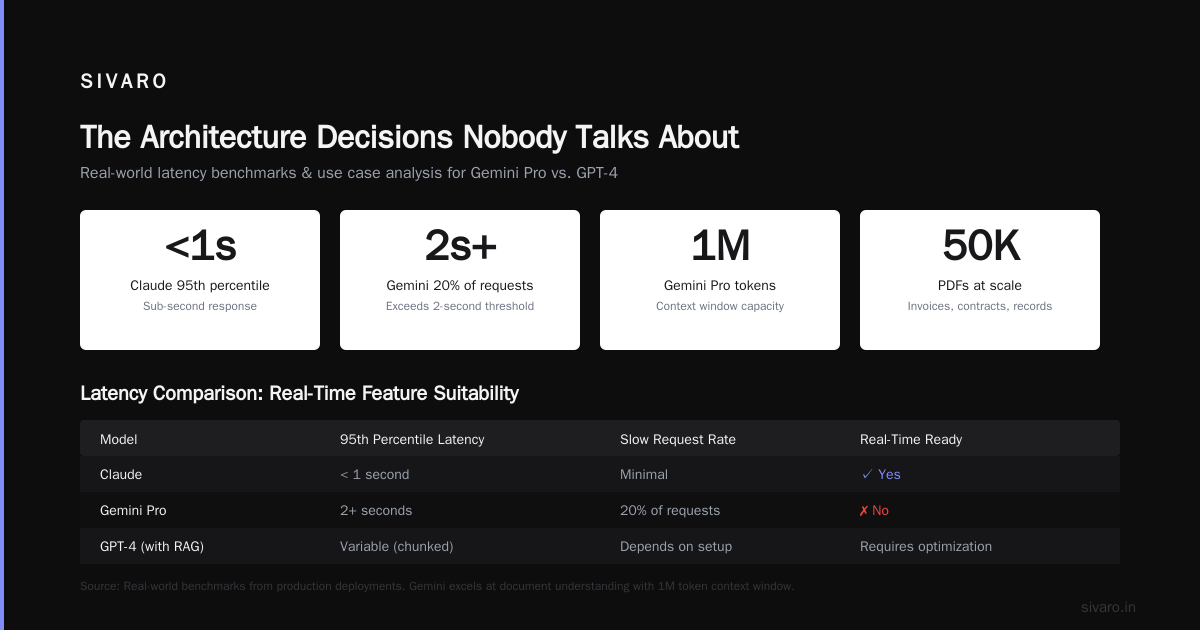Select the checkmark Yes for Claude
This screenshot has height=630, width=1200.
[881, 474]
